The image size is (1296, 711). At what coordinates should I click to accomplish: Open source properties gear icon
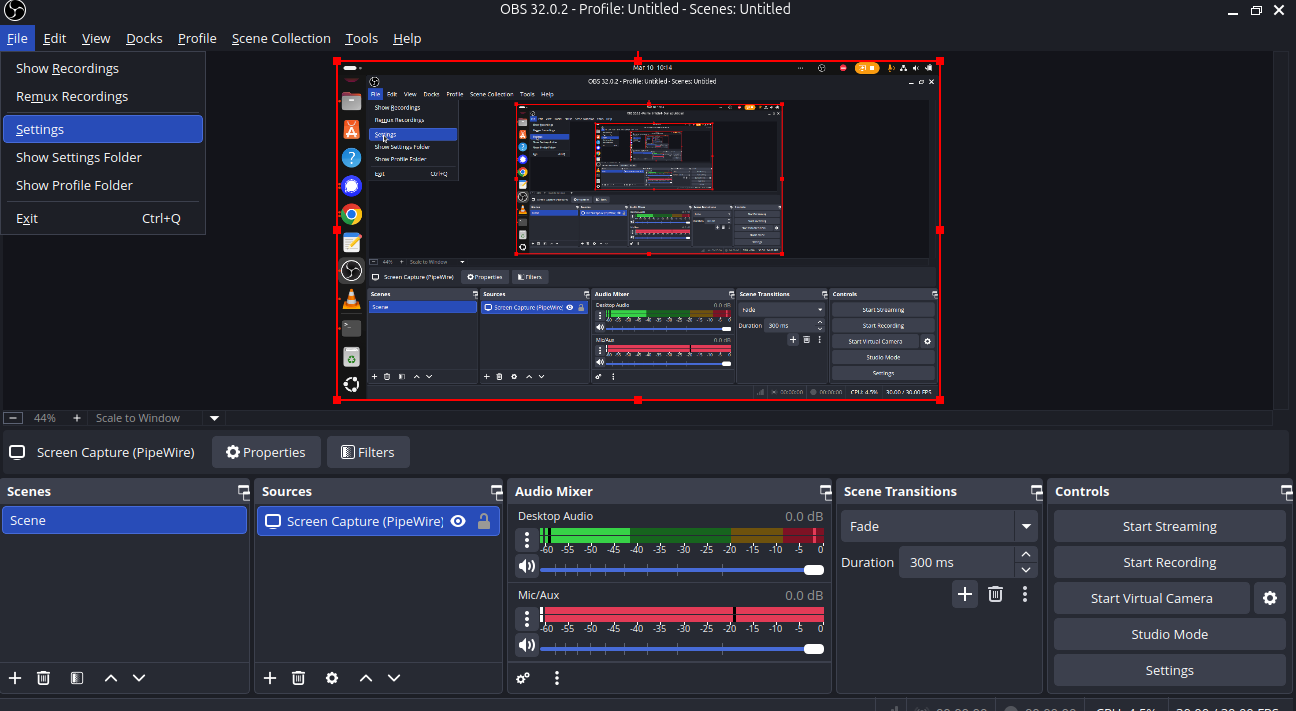pos(332,678)
